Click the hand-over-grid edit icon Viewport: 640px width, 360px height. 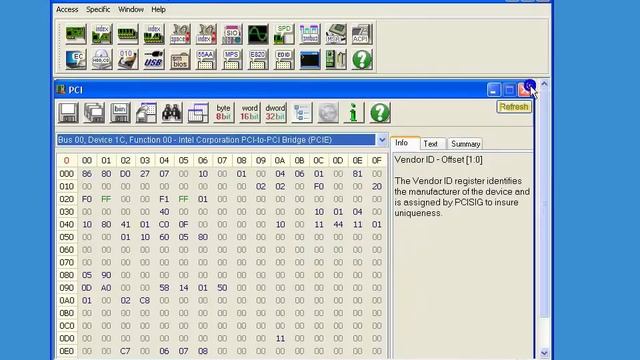pos(146,113)
